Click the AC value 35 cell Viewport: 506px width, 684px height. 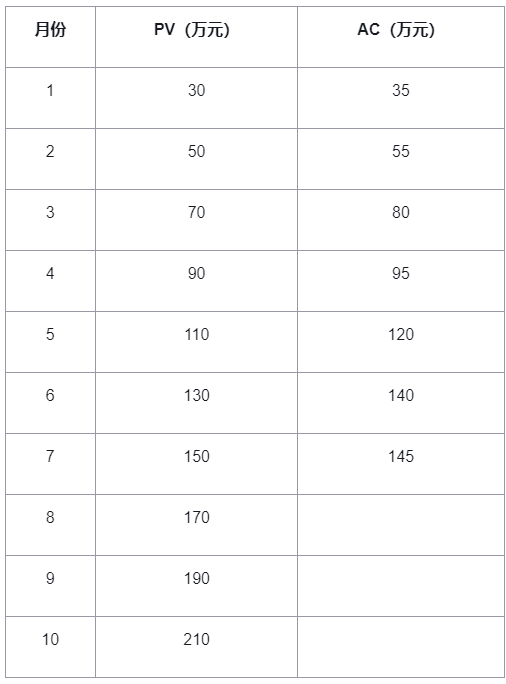[400, 98]
